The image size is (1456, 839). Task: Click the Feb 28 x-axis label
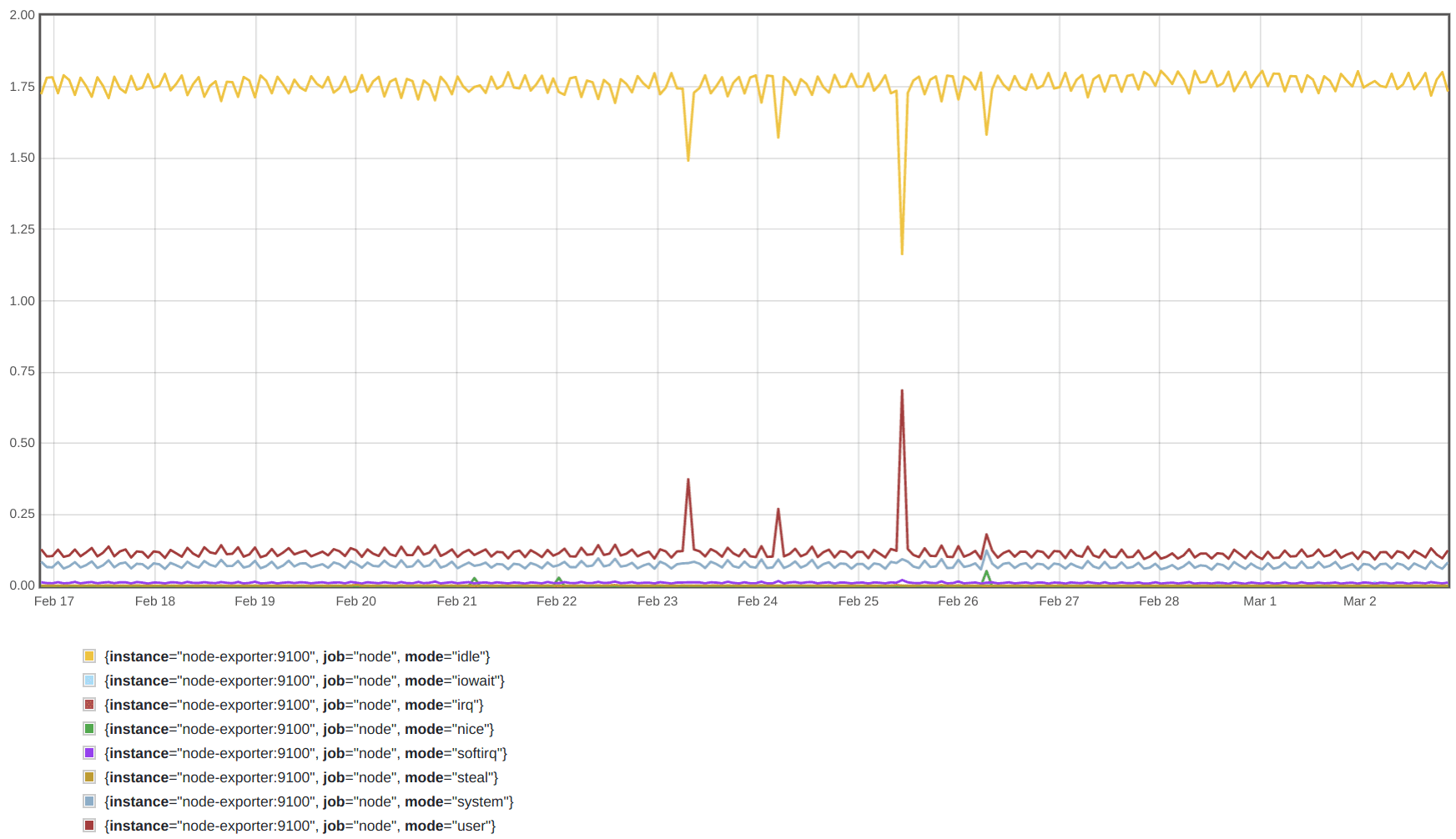point(1159,601)
